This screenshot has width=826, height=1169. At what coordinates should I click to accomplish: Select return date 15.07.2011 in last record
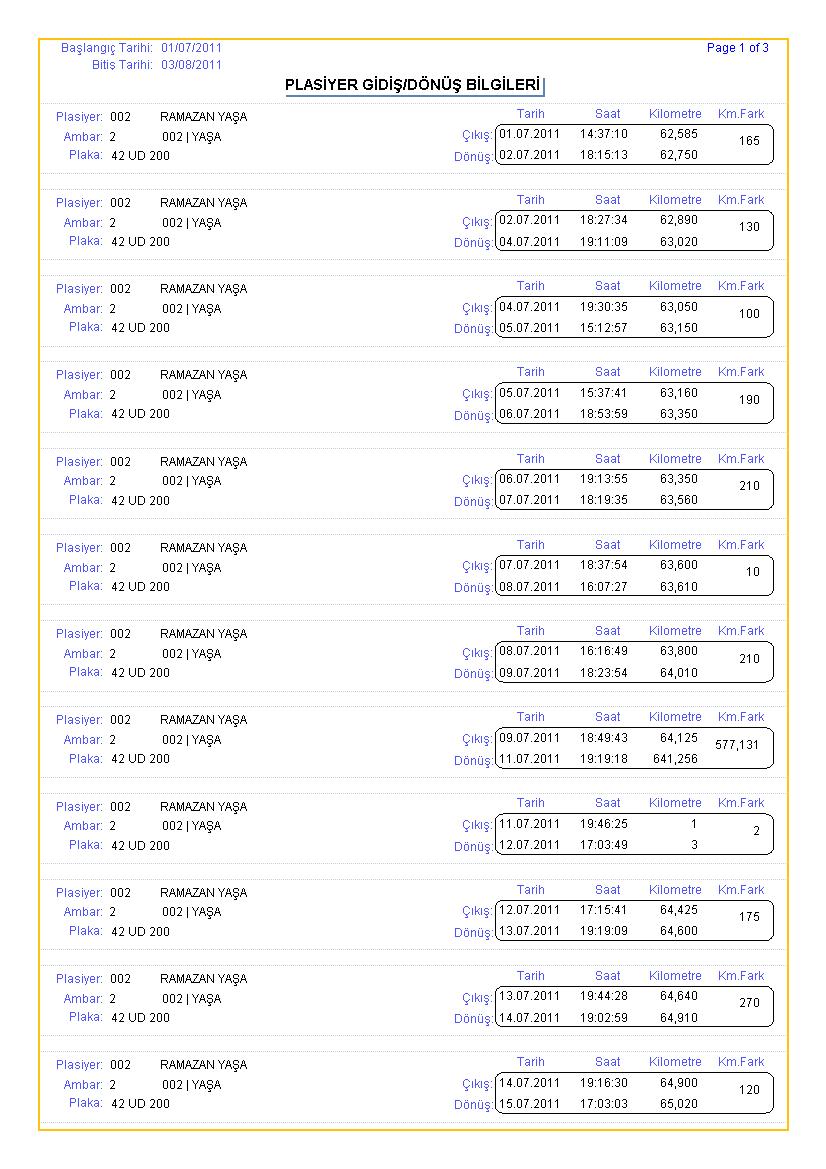pos(529,1104)
